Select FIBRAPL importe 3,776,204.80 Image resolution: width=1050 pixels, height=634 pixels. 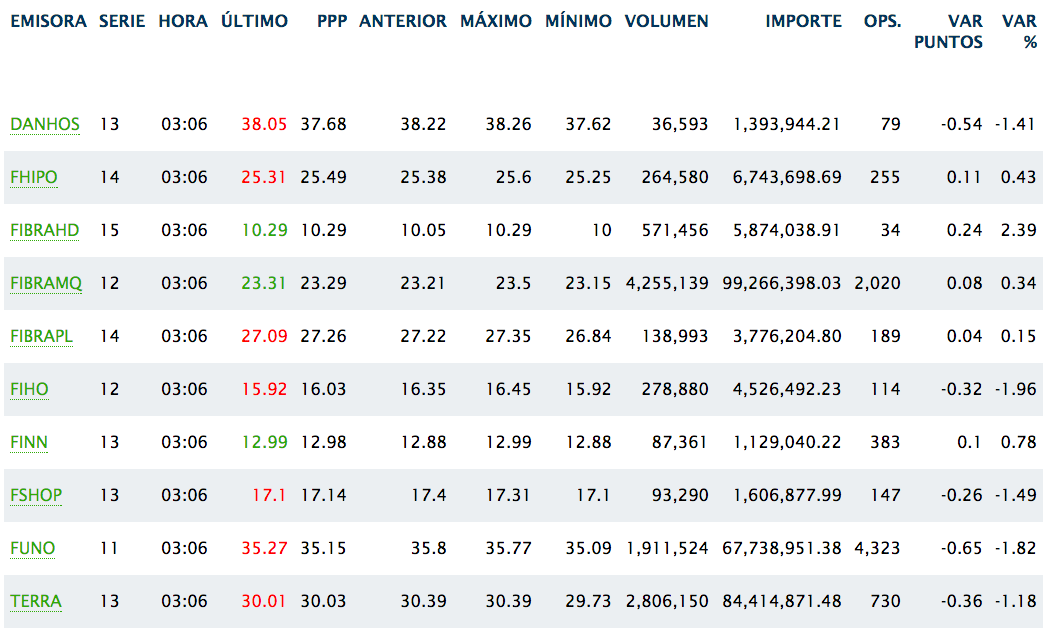pos(787,336)
